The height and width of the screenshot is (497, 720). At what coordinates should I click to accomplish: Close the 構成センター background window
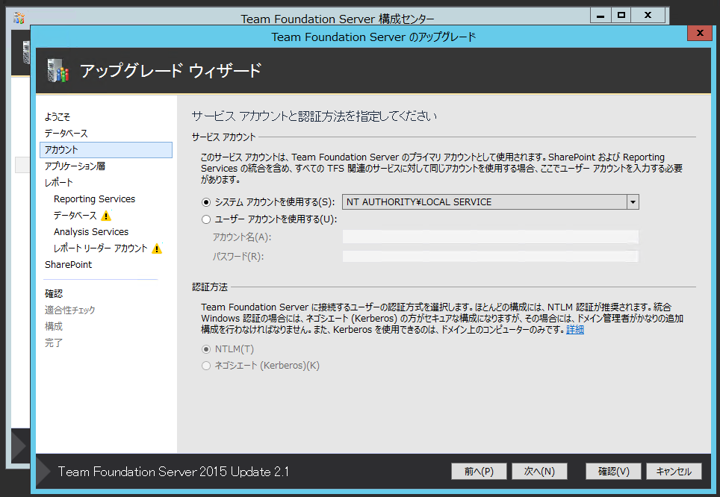(x=648, y=15)
